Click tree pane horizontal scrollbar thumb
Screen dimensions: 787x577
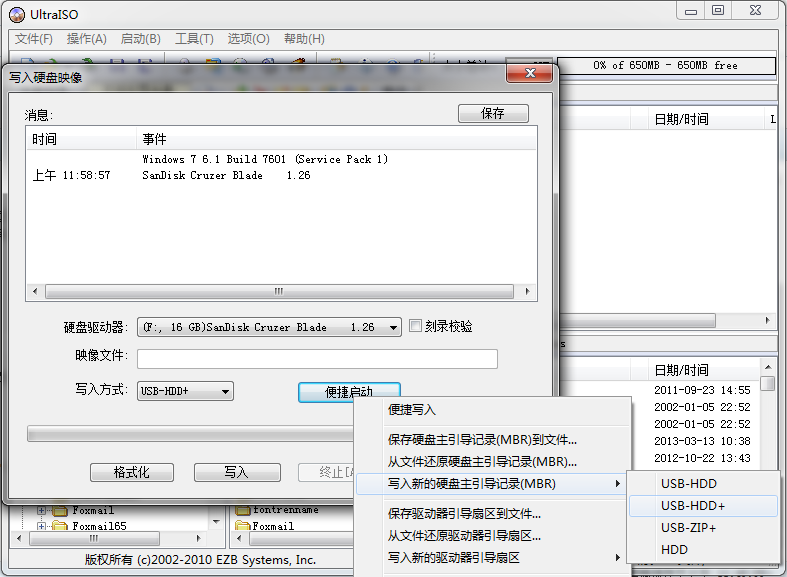pyautogui.click(x=94, y=539)
